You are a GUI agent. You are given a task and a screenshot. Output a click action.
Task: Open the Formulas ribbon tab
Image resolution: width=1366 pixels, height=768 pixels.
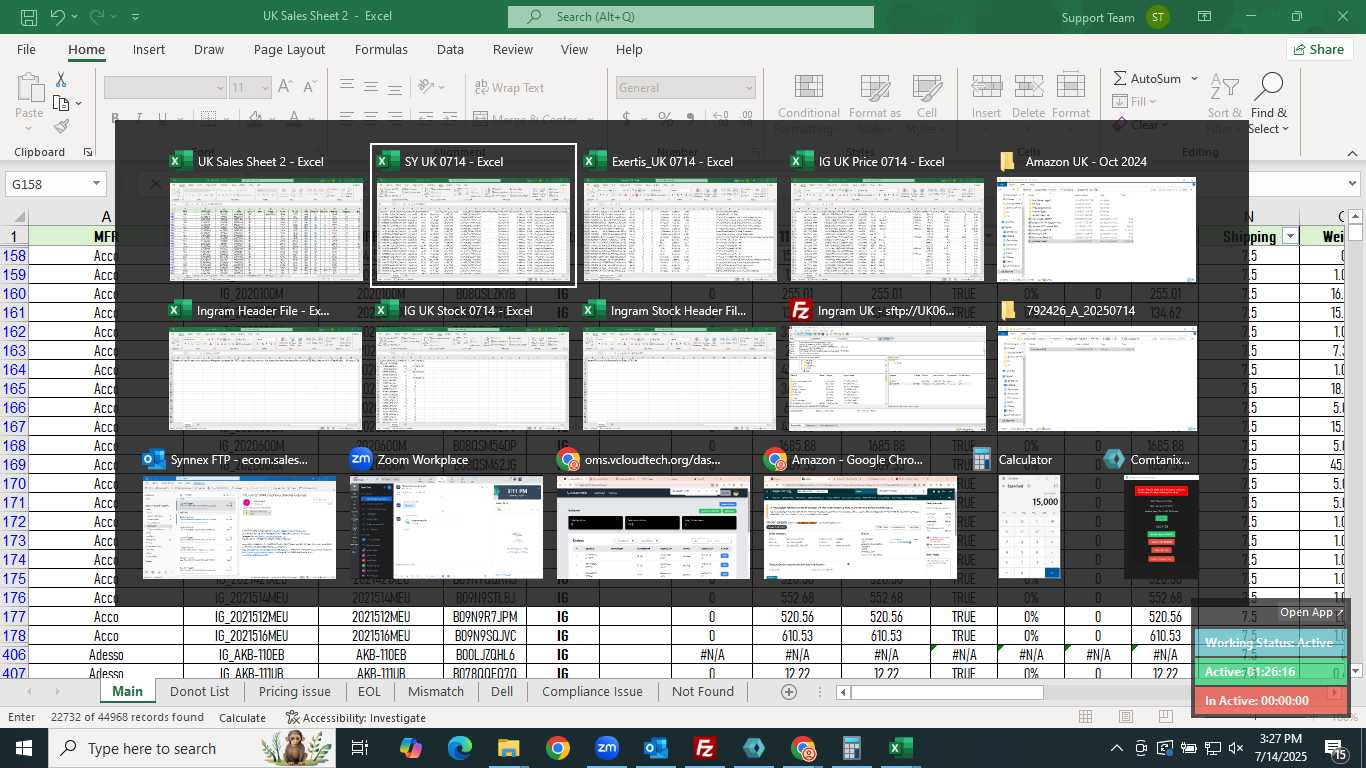tap(381, 49)
